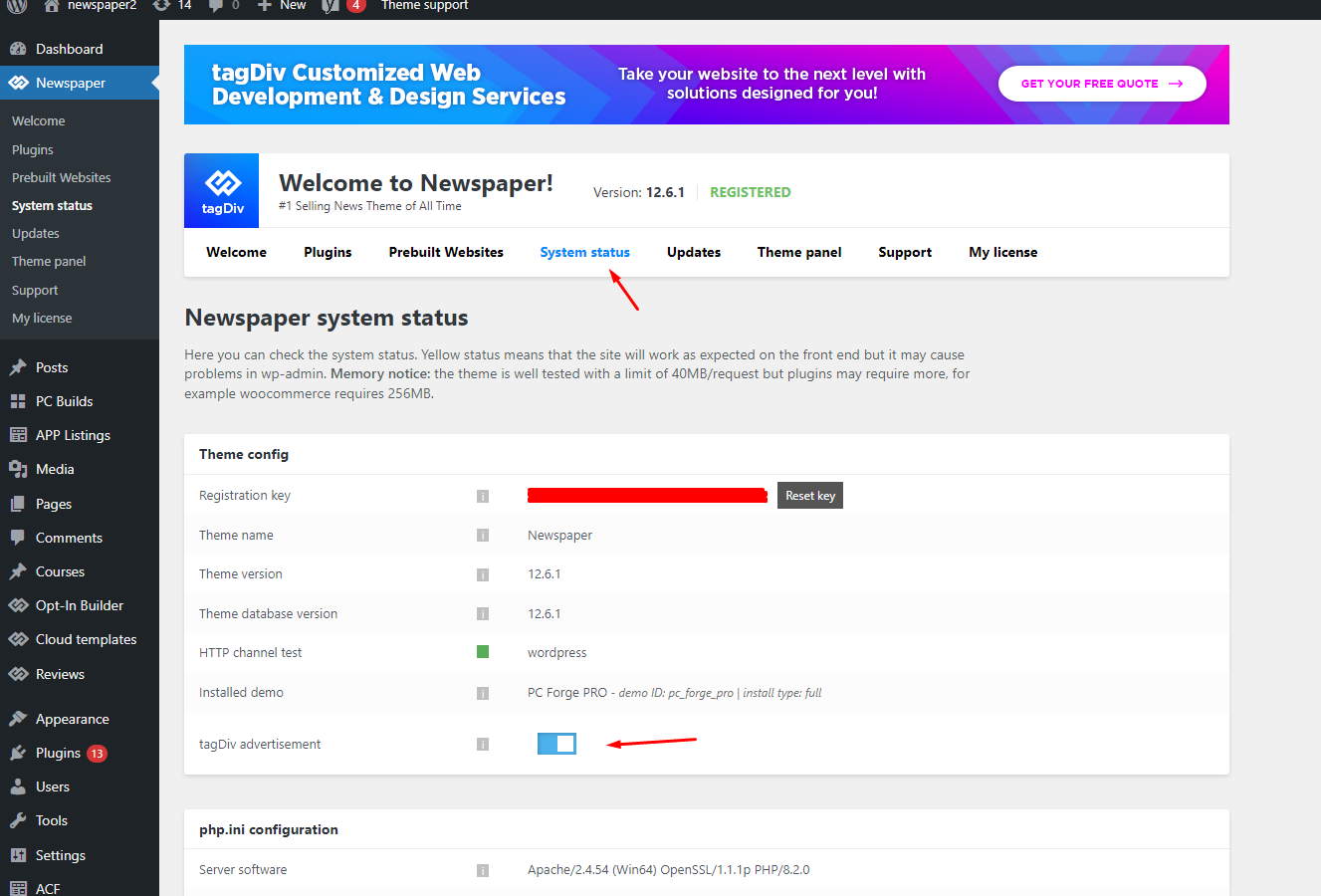1321x896 pixels.
Task: Select the System status tab
Action: [585, 252]
